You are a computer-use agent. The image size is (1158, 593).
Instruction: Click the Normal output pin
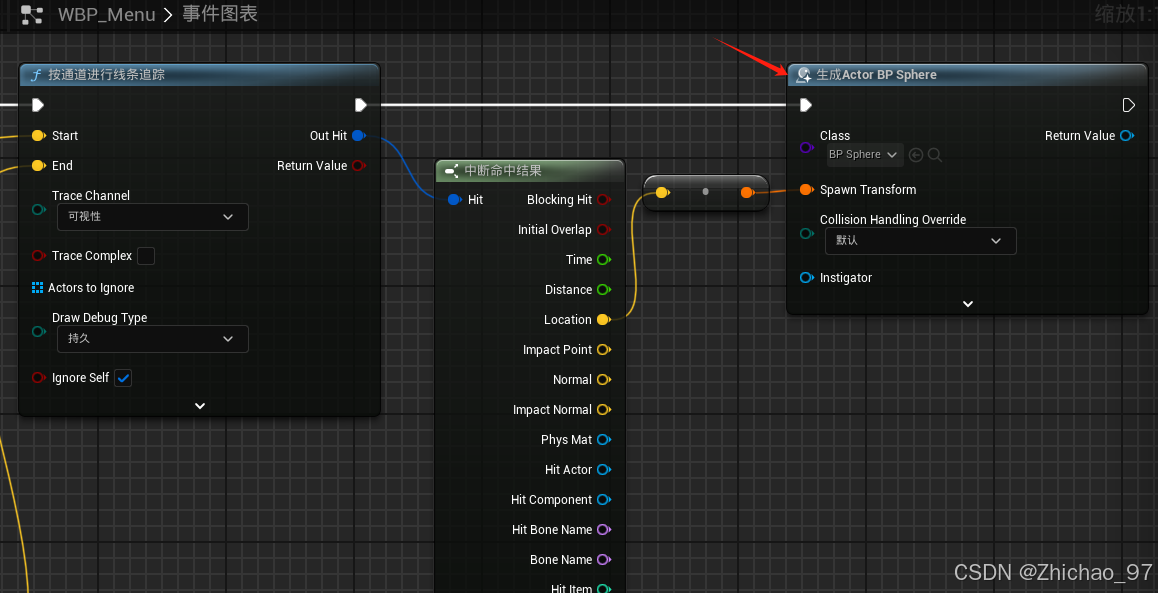603,380
